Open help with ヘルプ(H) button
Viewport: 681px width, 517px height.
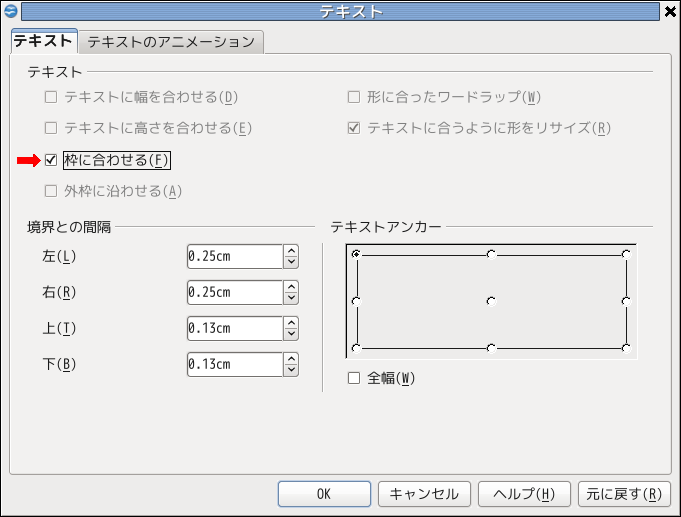point(524,494)
